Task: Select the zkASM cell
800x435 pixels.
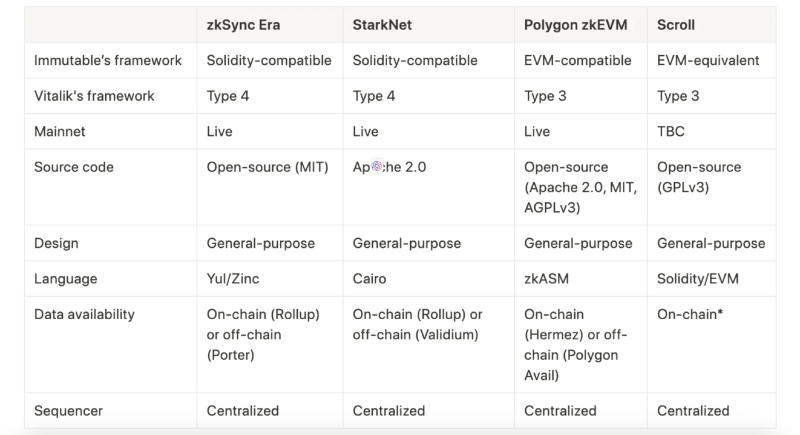Action: click(549, 279)
